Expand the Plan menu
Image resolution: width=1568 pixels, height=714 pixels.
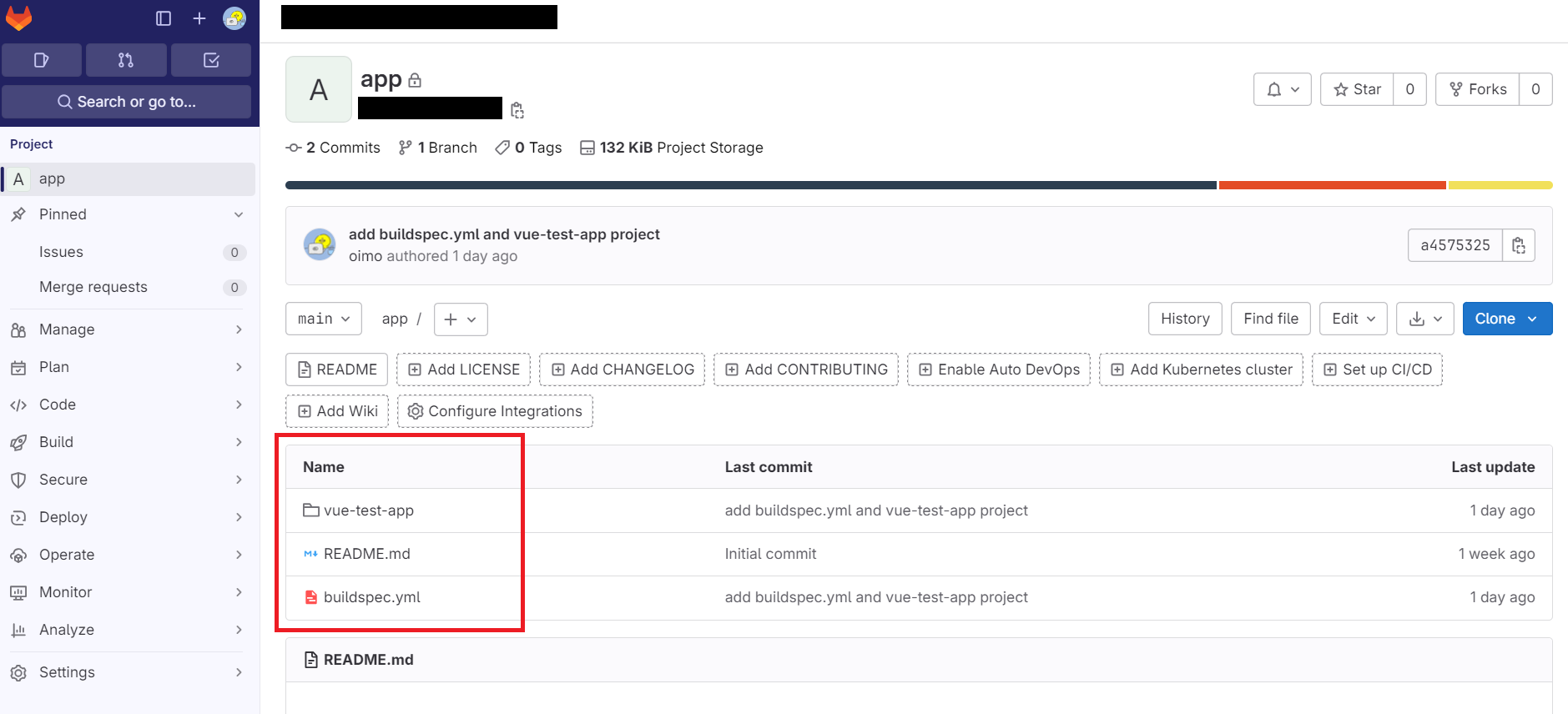(x=129, y=367)
